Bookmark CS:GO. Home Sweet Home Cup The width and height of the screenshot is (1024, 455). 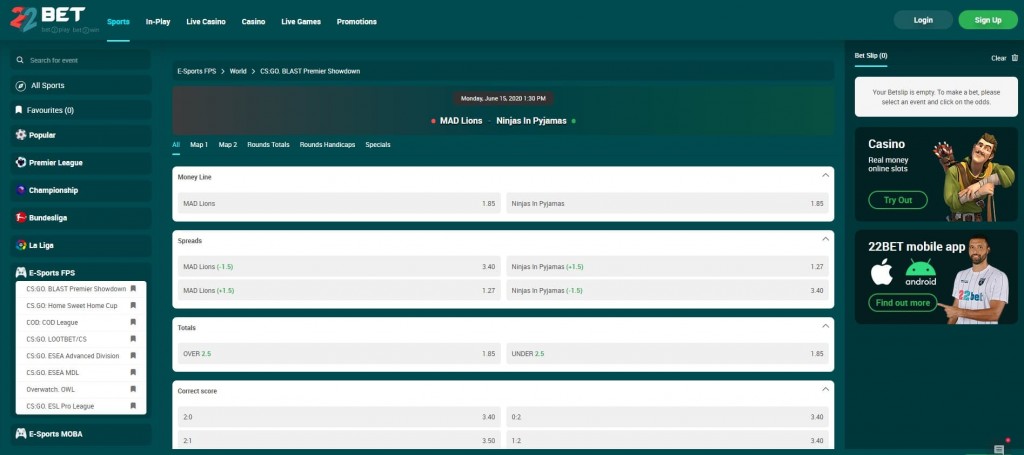[133, 306]
